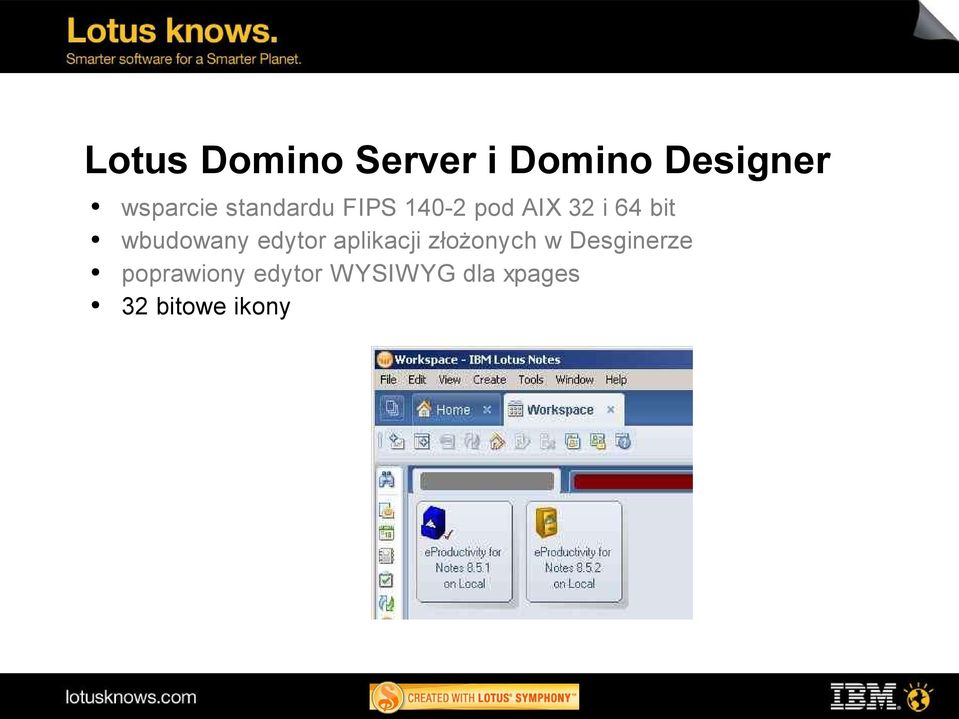Click the lotusknows.com link in the footer
The width and height of the screenshot is (959, 719).
coord(131,697)
